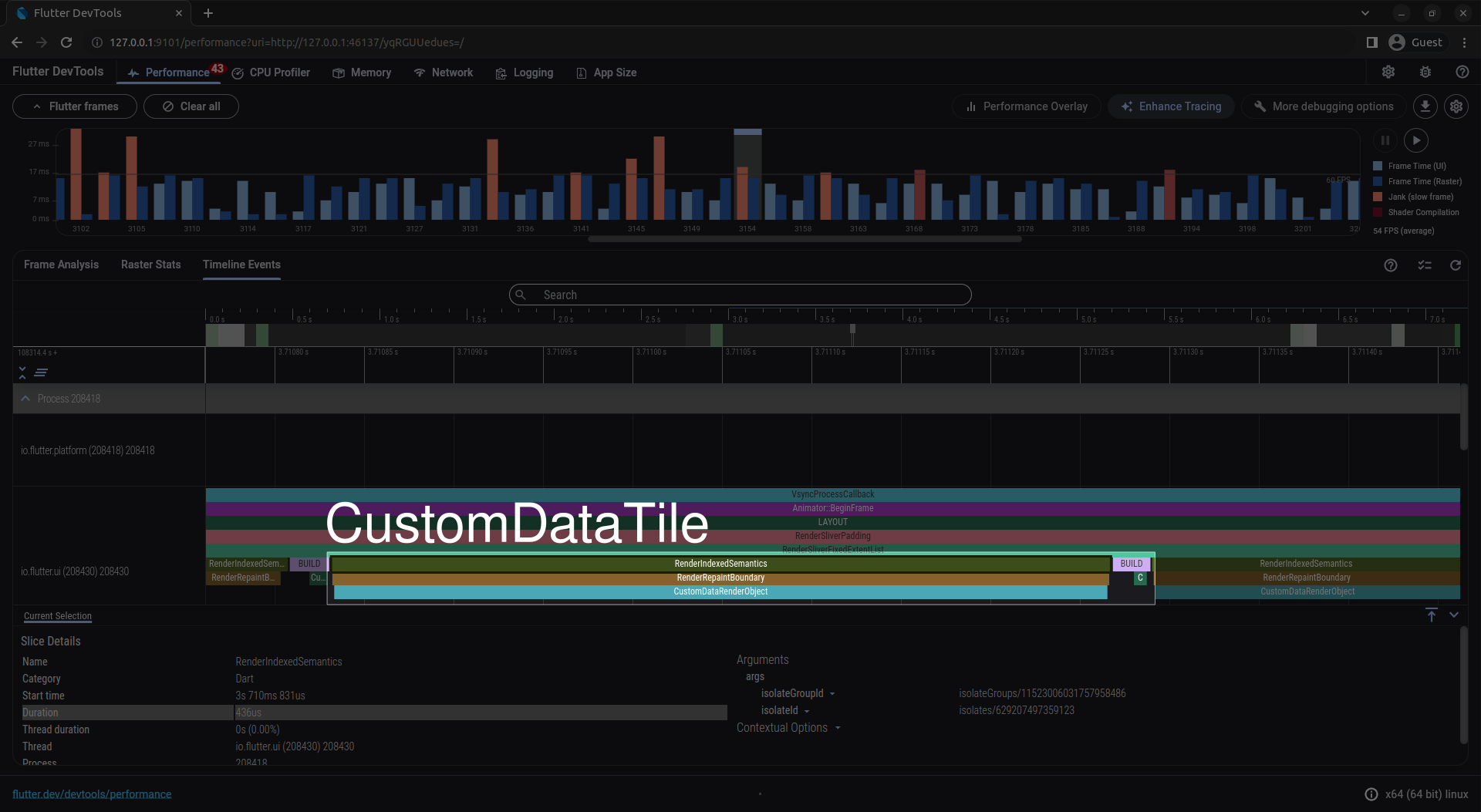
Task: Click the resume play button
Action: (x=1415, y=140)
